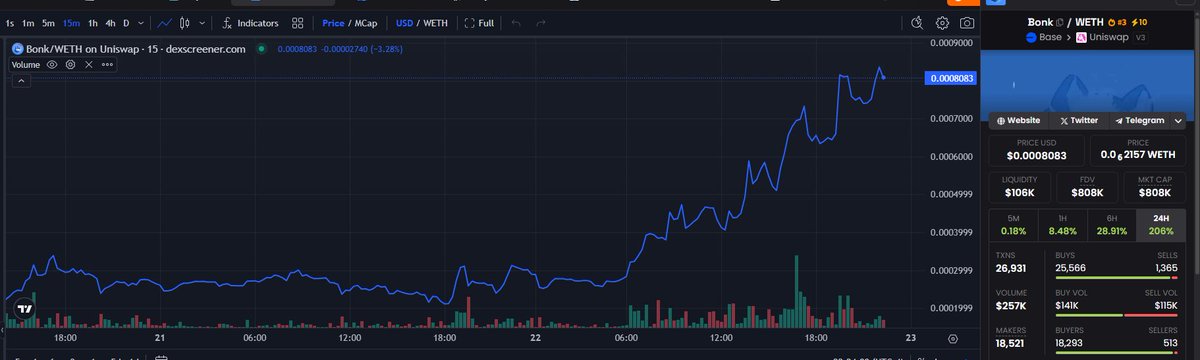The width and height of the screenshot is (1200, 360).
Task: Open the Indicators menu
Action: tap(250, 22)
